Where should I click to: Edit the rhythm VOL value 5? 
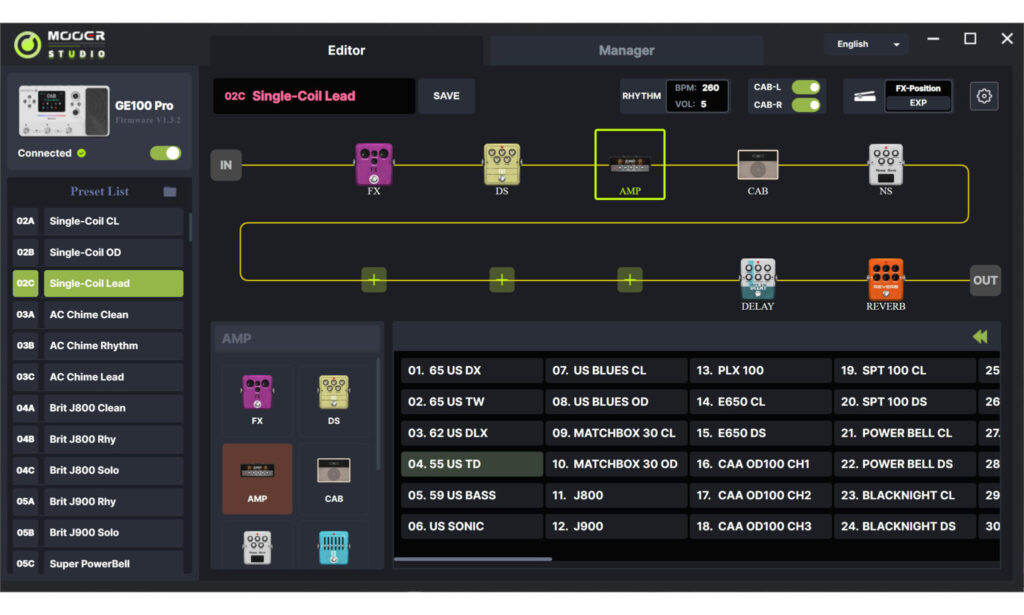tap(703, 104)
